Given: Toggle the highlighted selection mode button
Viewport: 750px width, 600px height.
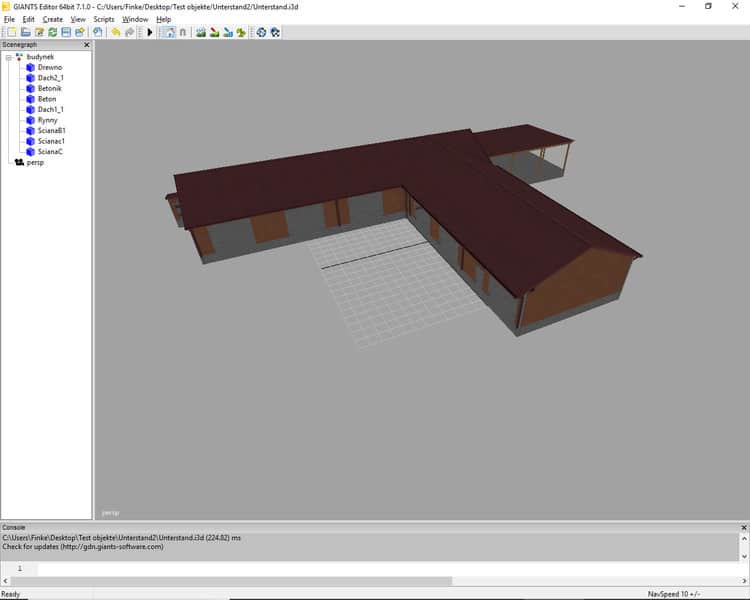Looking at the screenshot, I should coord(168,32).
